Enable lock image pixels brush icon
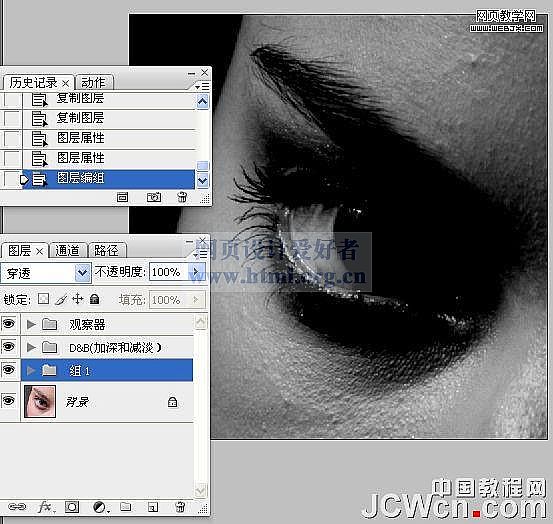The image size is (553, 524). (x=61, y=299)
